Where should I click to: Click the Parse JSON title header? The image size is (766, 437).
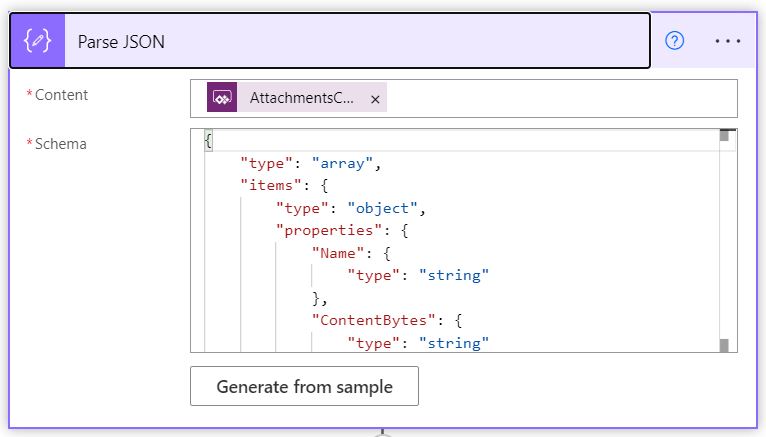point(330,41)
